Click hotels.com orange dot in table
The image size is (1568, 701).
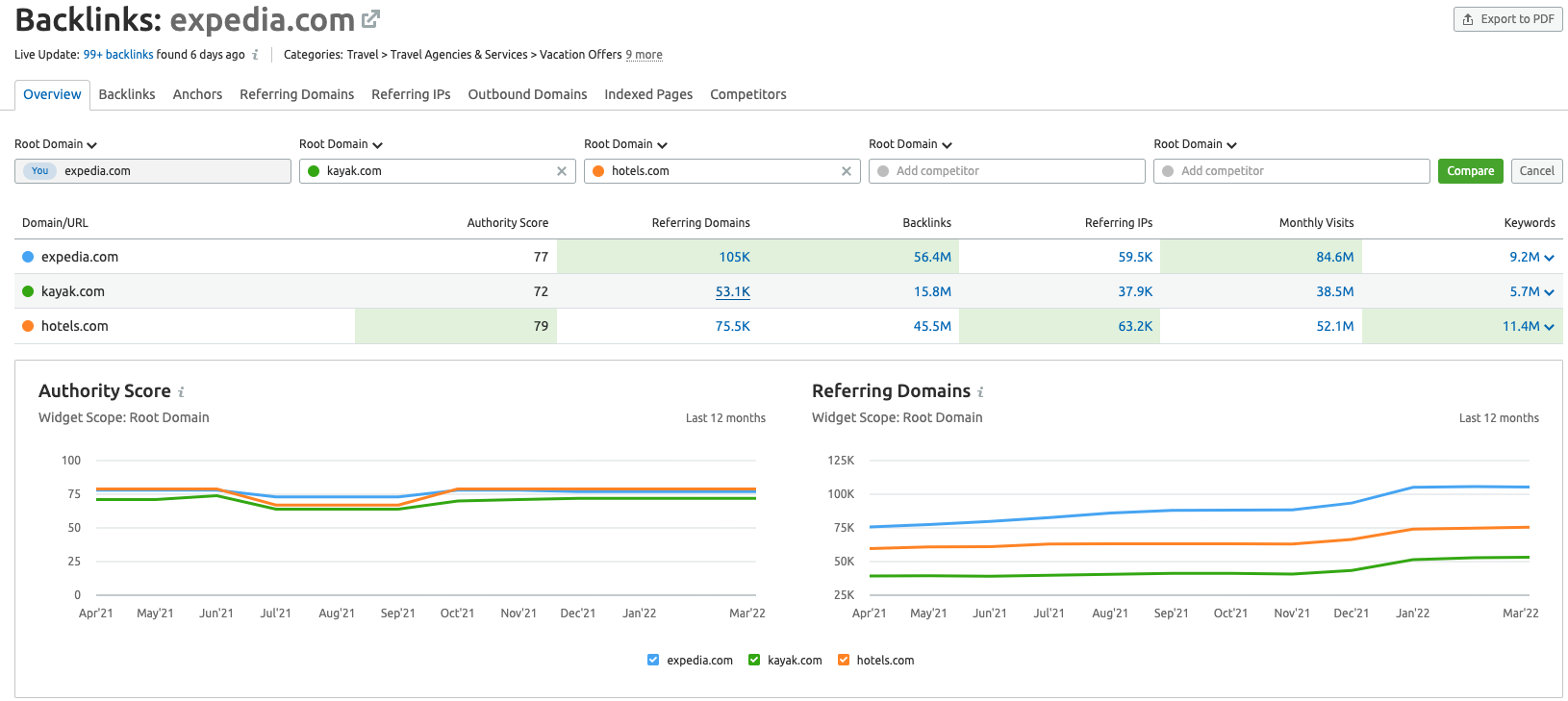pos(28,326)
